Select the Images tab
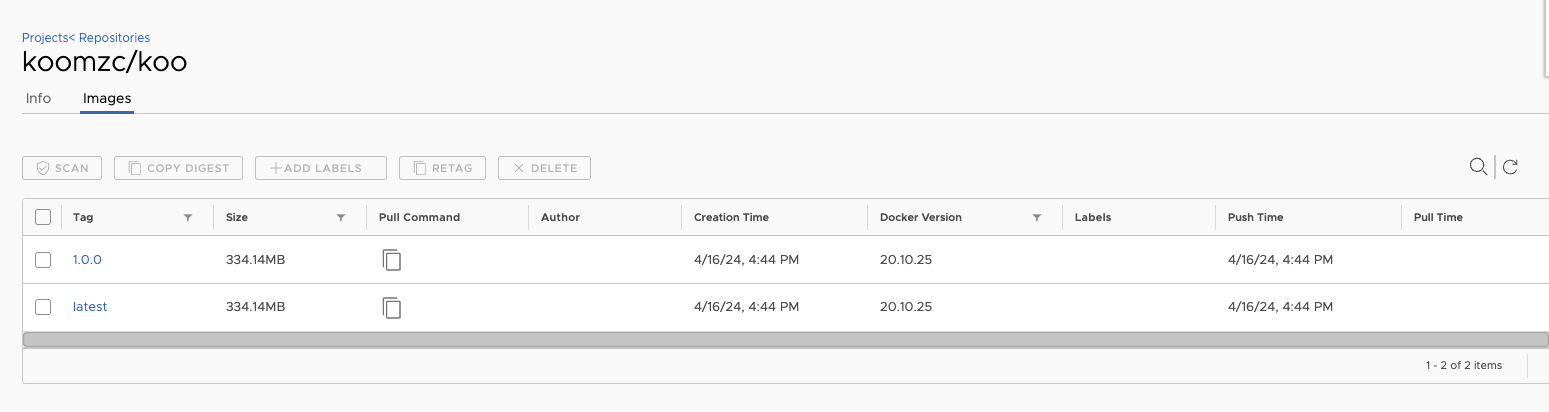Viewport: 1549px width, 412px height. (x=107, y=99)
